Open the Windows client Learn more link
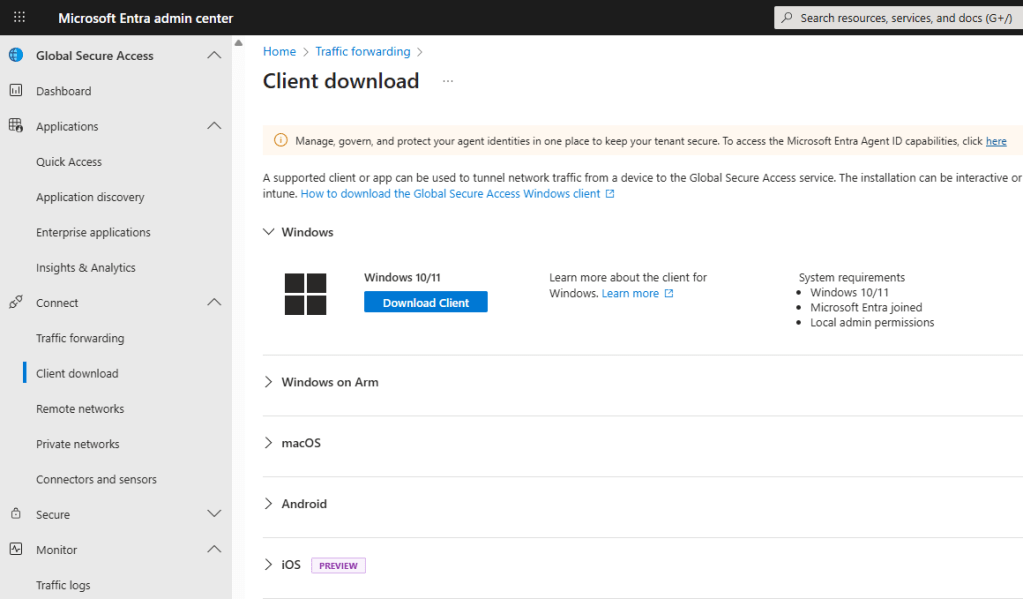 pyautogui.click(x=631, y=294)
